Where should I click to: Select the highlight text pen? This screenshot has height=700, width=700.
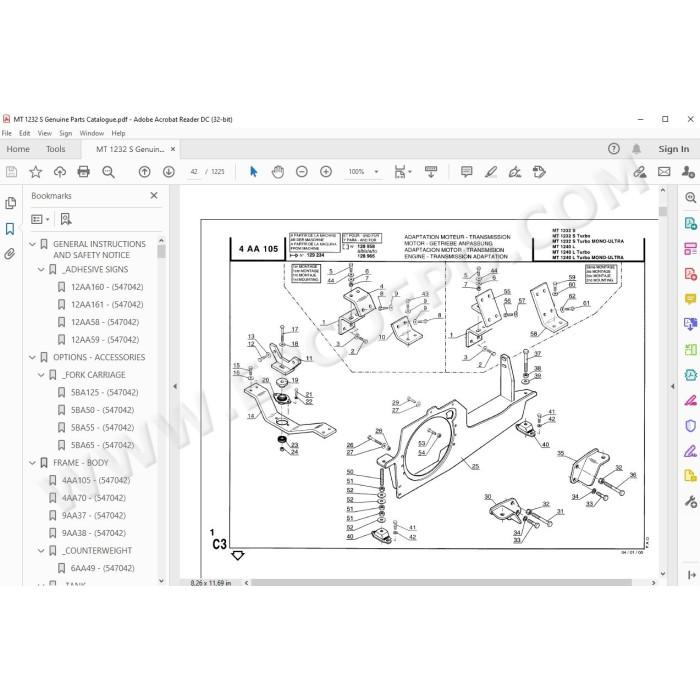point(491,172)
